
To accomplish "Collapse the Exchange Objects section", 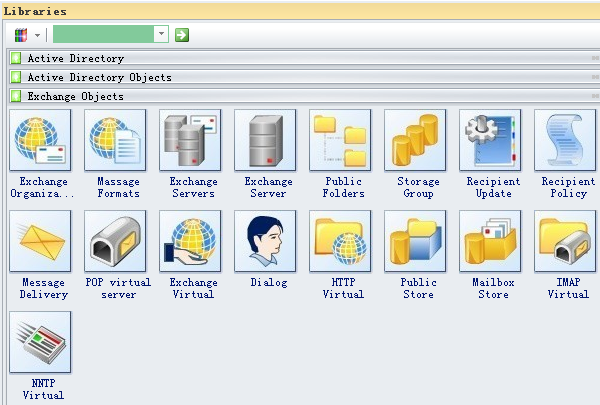I will coord(75,97).
